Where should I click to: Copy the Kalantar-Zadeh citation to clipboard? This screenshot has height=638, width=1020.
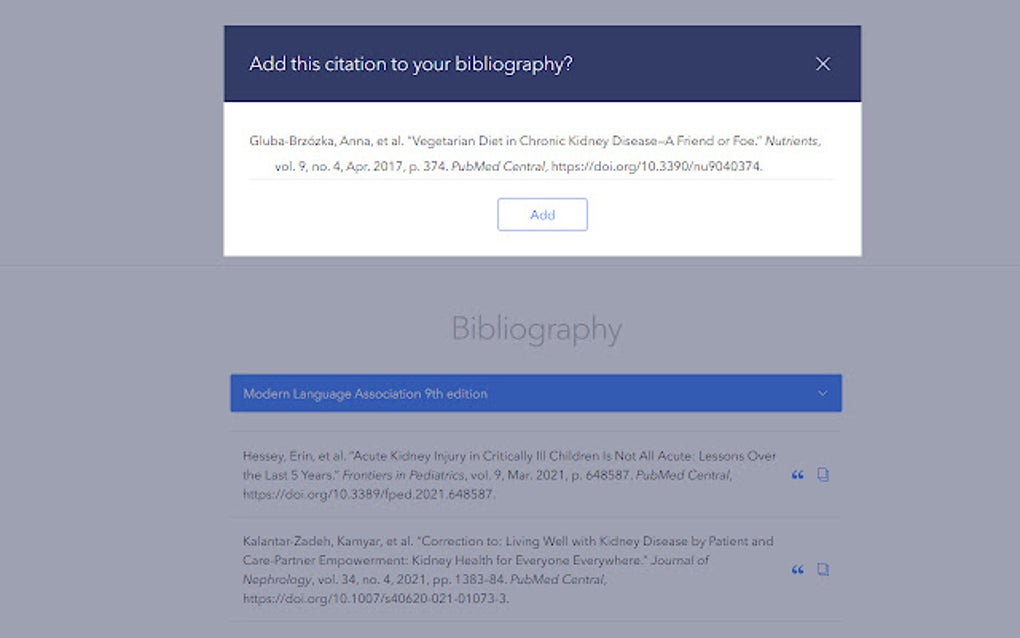click(823, 570)
